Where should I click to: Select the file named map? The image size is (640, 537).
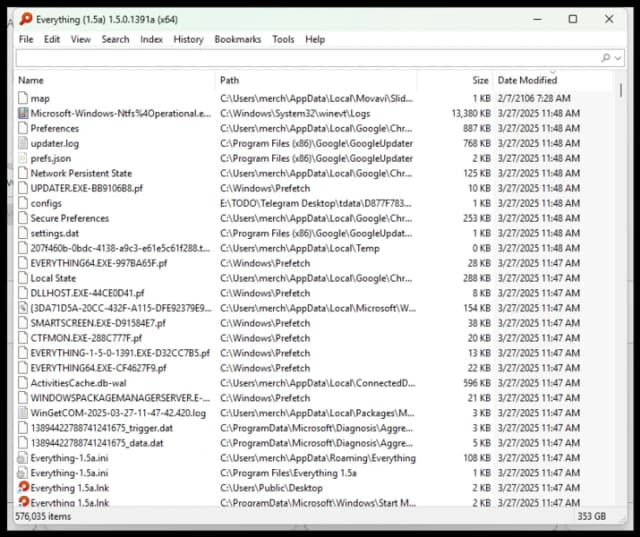40,99
